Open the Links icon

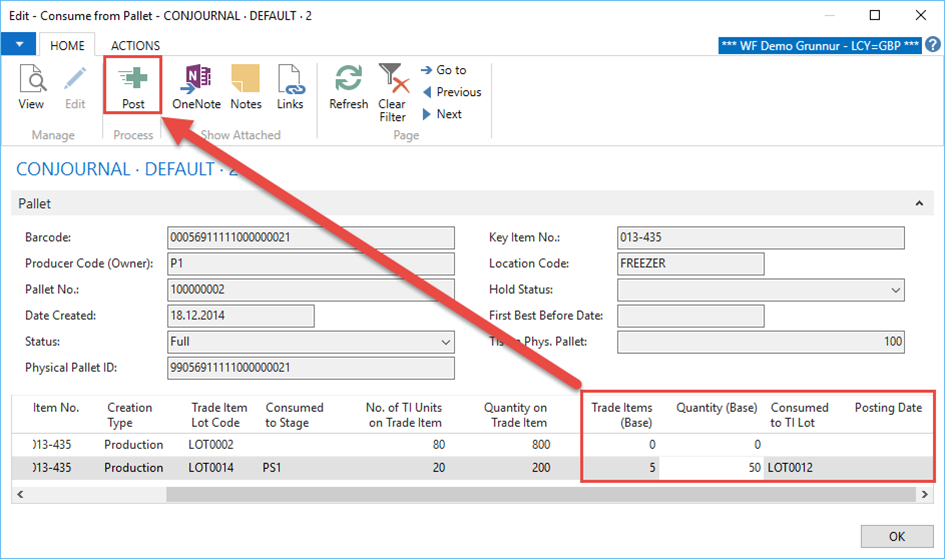[x=290, y=82]
